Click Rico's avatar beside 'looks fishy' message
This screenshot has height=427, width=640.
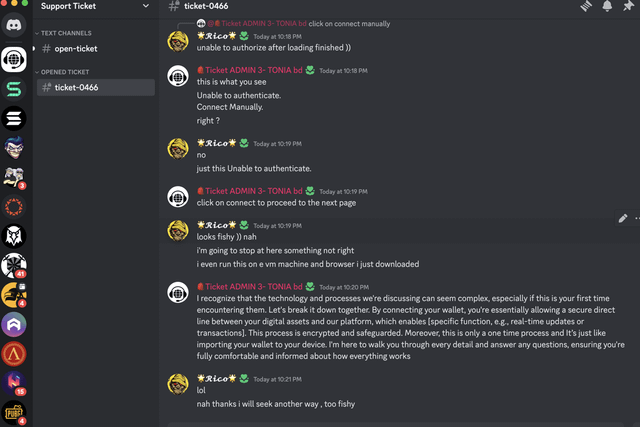click(178, 232)
